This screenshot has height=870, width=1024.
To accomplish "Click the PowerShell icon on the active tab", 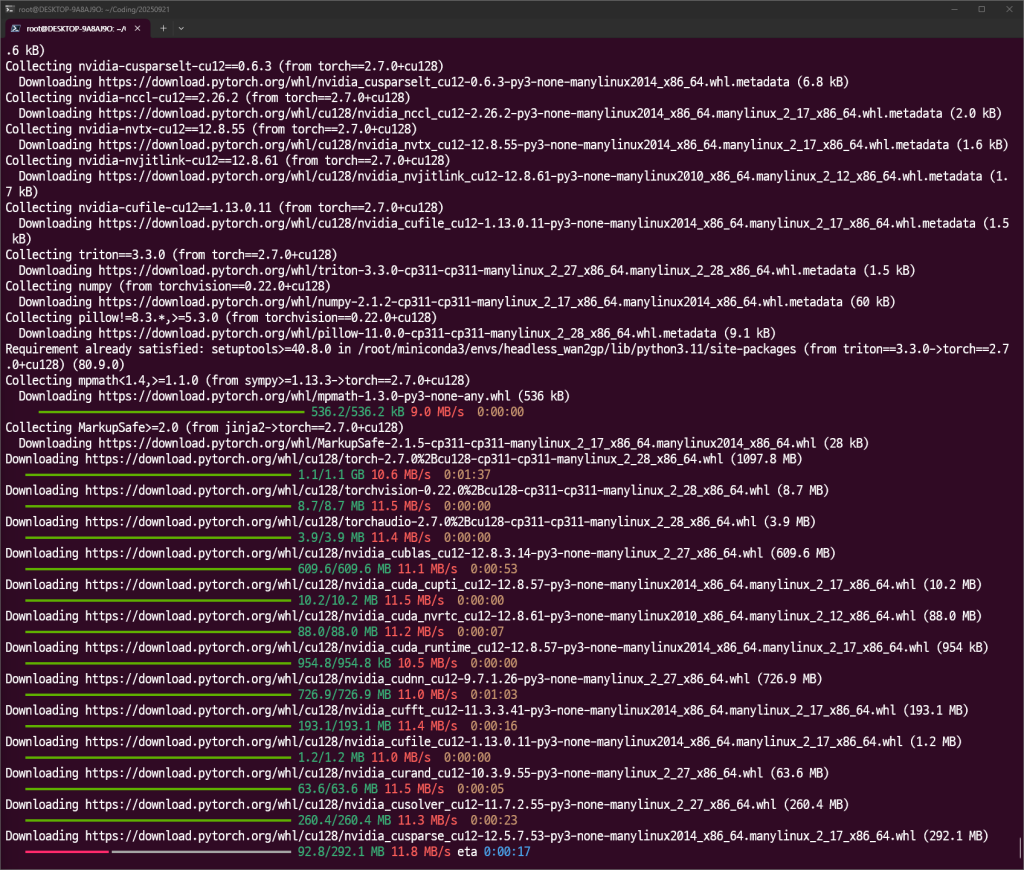I will [x=14, y=28].
